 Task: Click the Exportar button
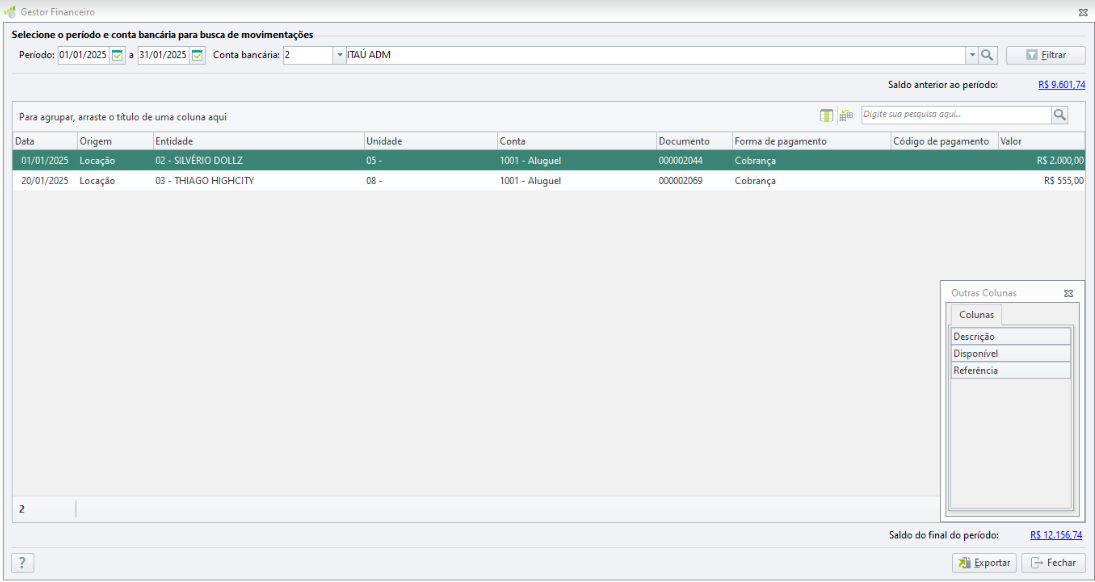pos(984,562)
